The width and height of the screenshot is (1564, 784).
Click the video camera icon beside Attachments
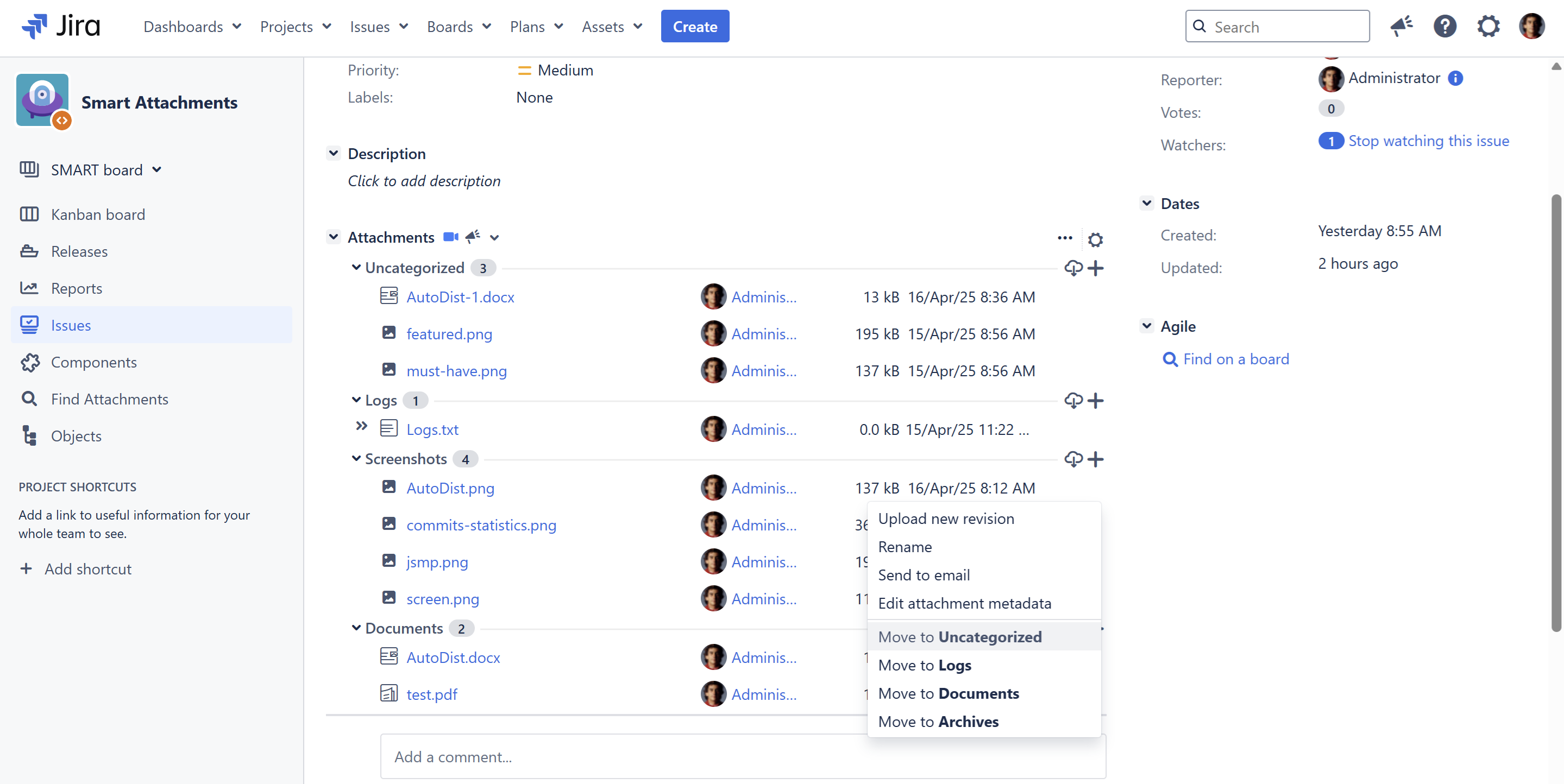click(x=450, y=237)
